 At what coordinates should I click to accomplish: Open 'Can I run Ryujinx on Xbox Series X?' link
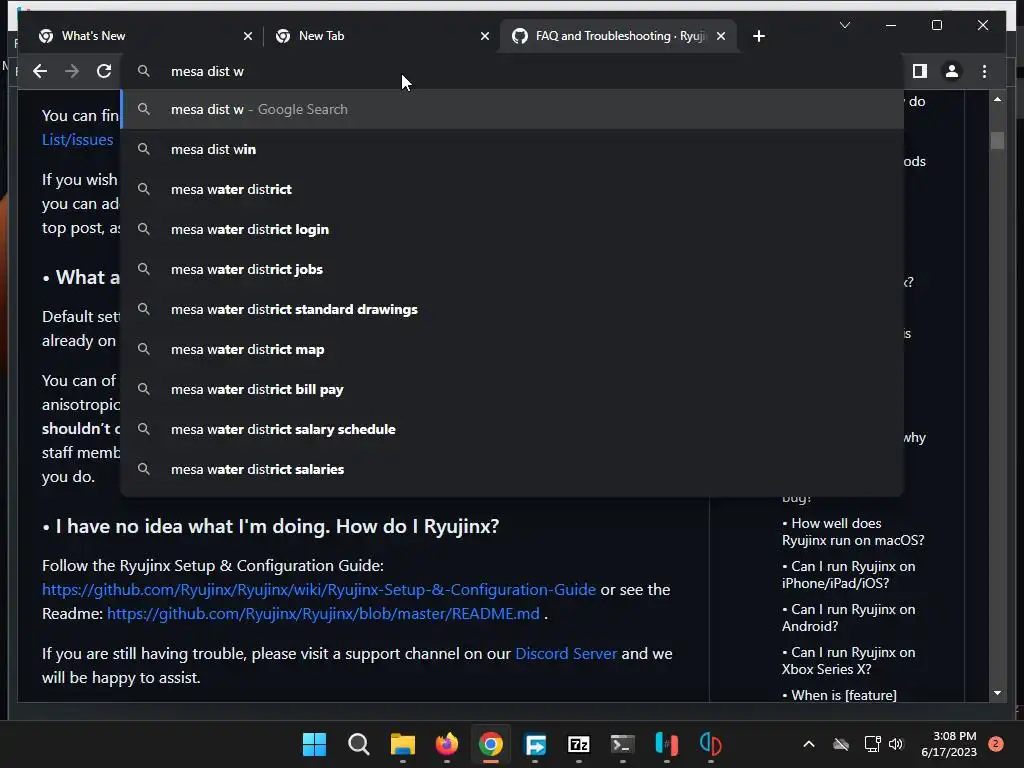tap(848, 661)
